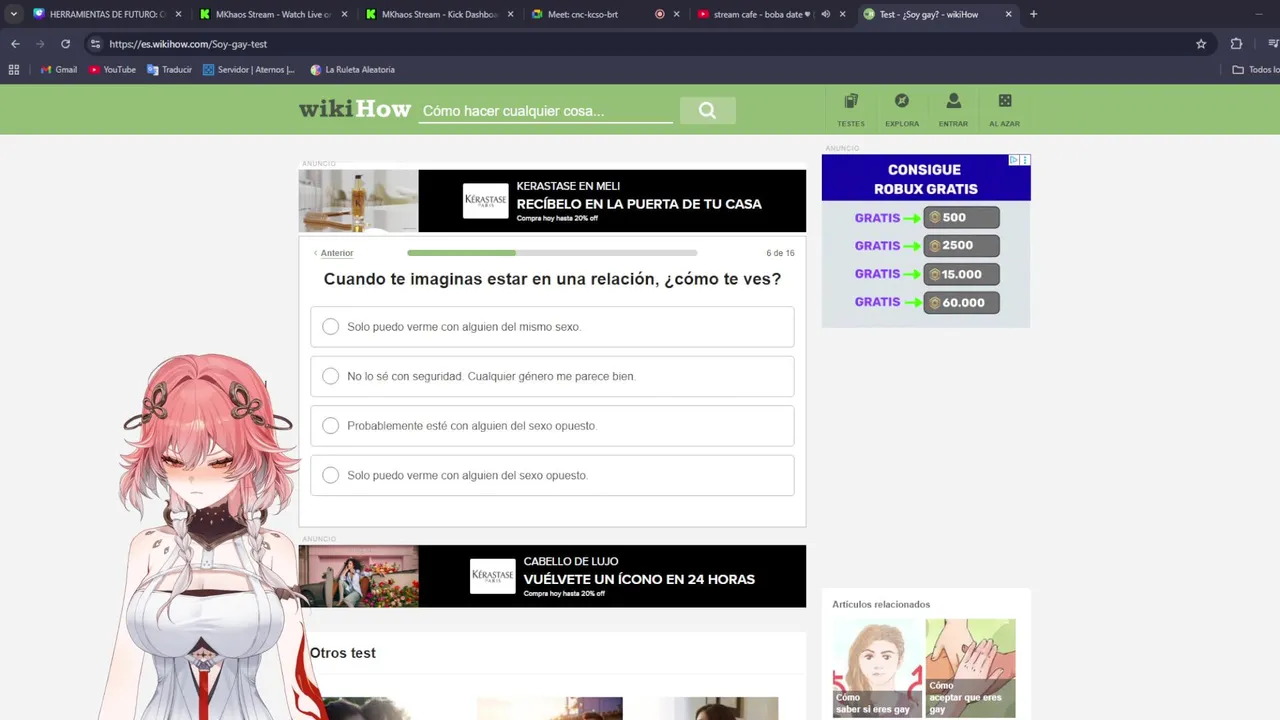Open the Gmail bookmark
This screenshot has height=720, width=1280.
[x=59, y=70]
